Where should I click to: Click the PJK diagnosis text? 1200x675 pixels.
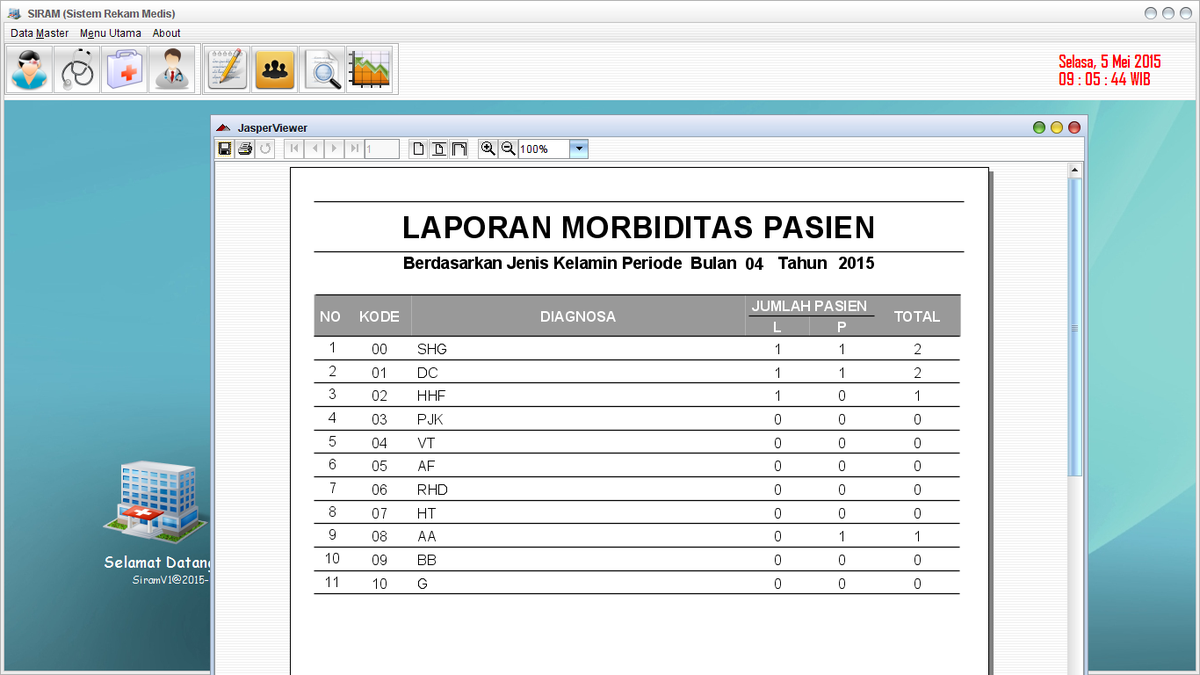point(430,420)
